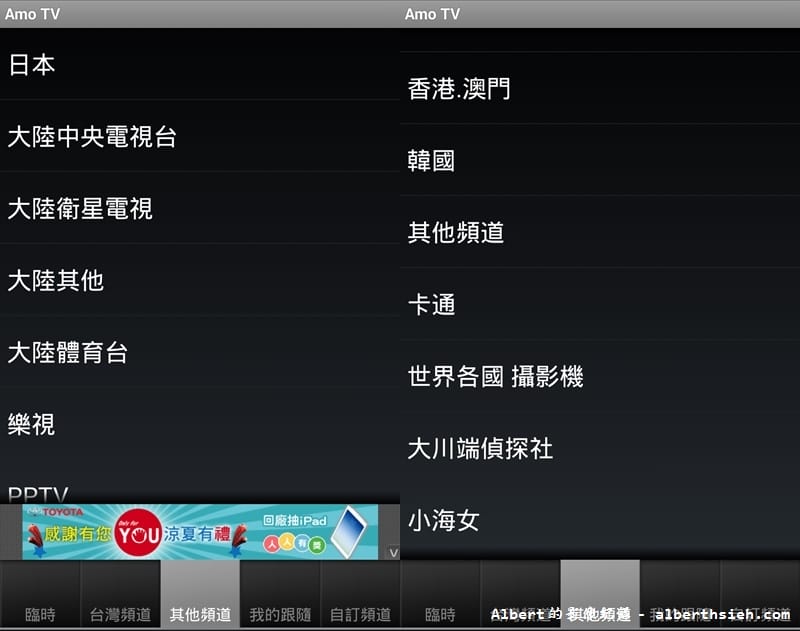The image size is (800, 631).
Task: Switch to the 其他頻道 tab beside 台灣頻道
Action: click(x=200, y=594)
